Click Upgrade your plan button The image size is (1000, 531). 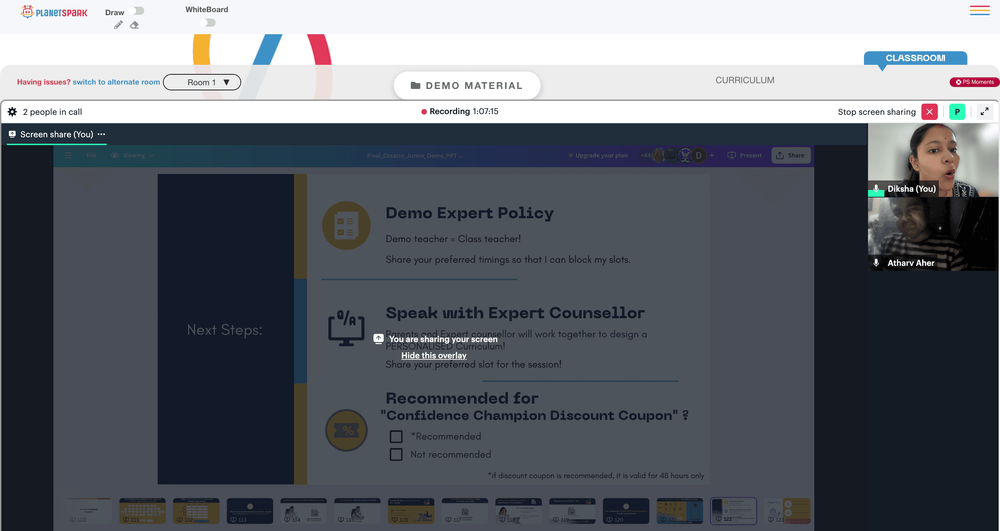click(598, 156)
